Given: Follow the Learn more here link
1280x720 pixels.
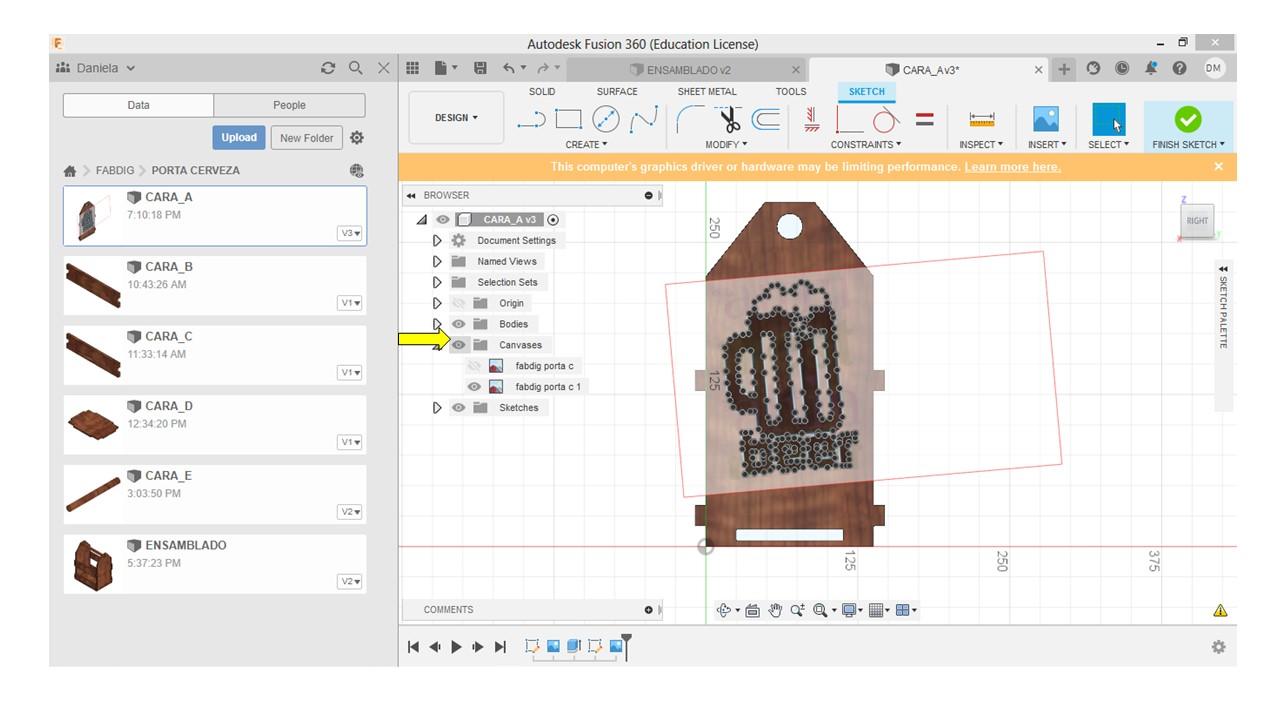Looking at the screenshot, I should click(x=1012, y=167).
